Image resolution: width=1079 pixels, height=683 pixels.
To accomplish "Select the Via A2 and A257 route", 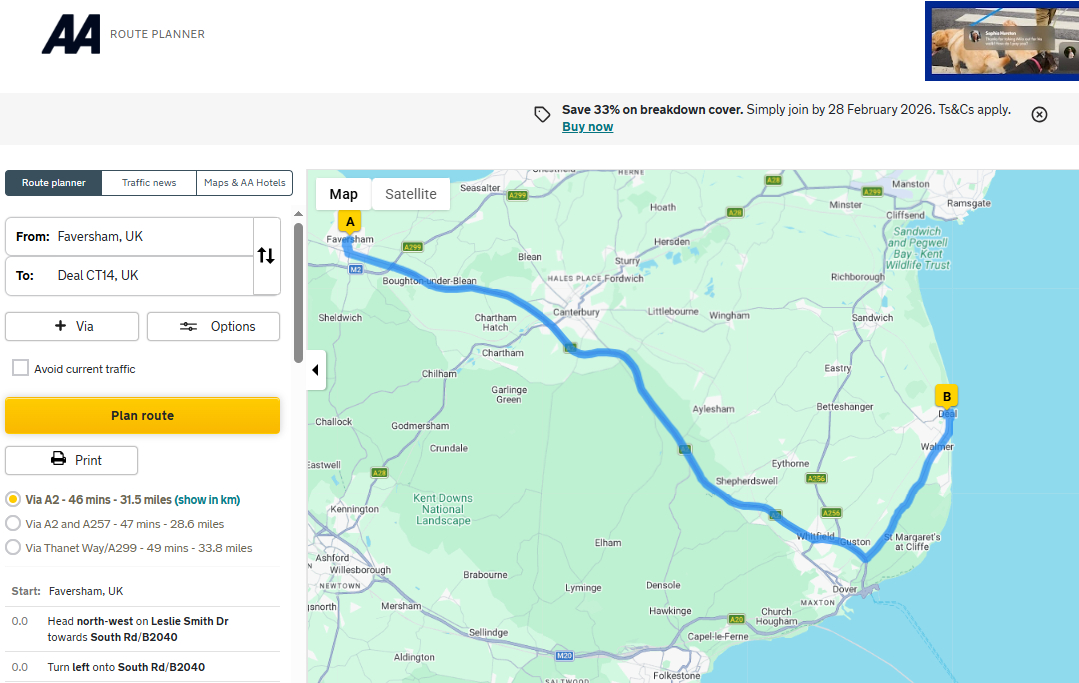I will [14, 523].
